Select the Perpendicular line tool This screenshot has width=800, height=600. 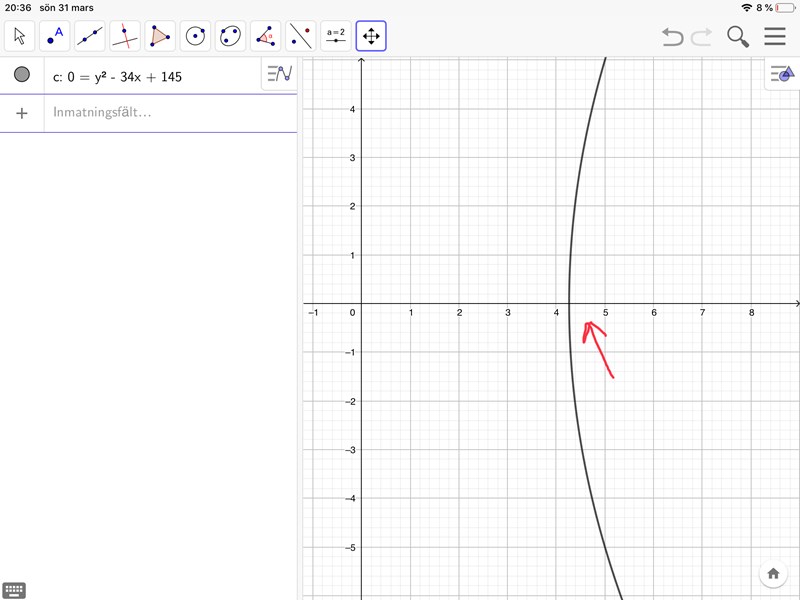point(125,37)
